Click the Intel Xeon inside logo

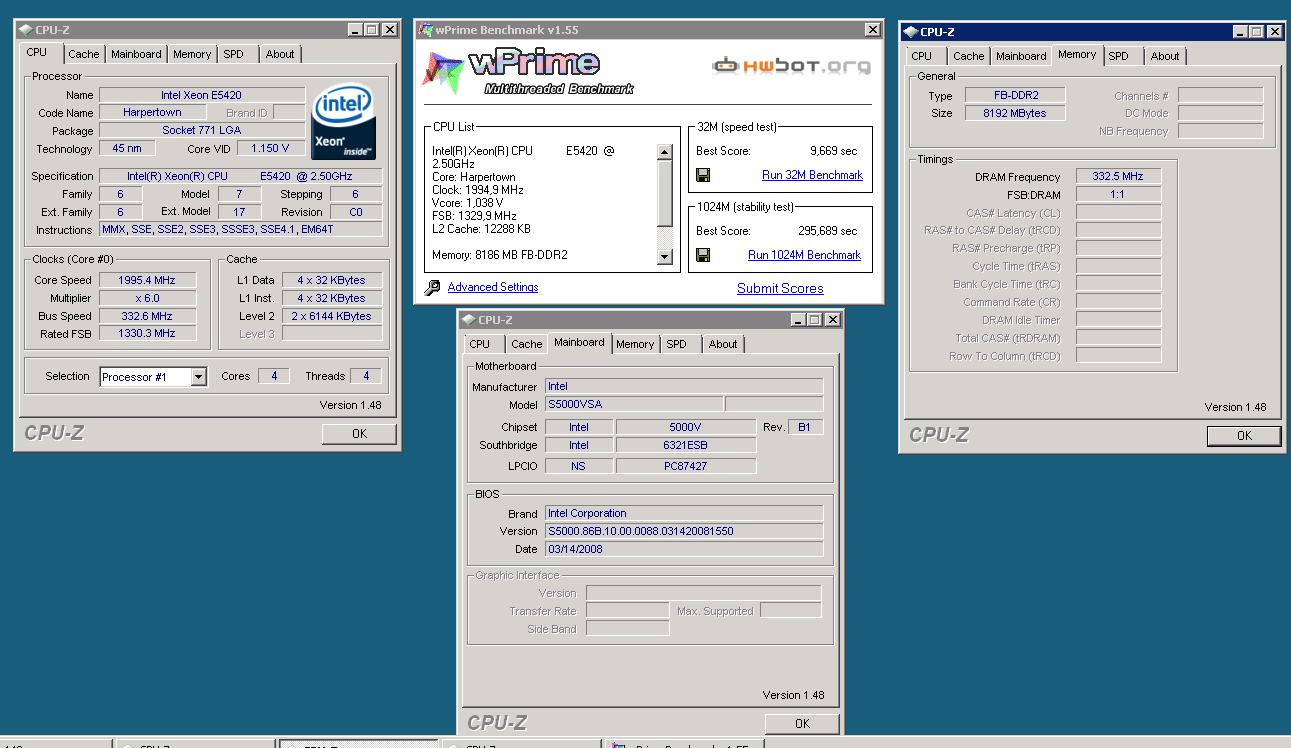click(343, 122)
